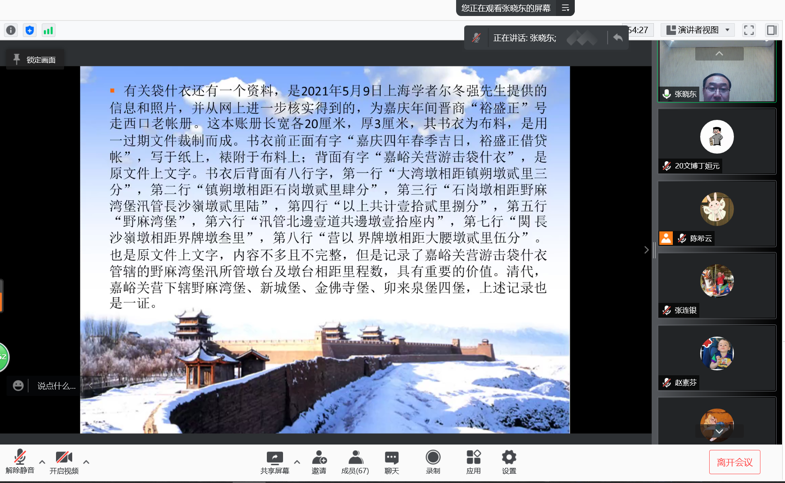The width and height of the screenshot is (785, 483).
Task: Check the green network signal icon
Action: point(48,30)
